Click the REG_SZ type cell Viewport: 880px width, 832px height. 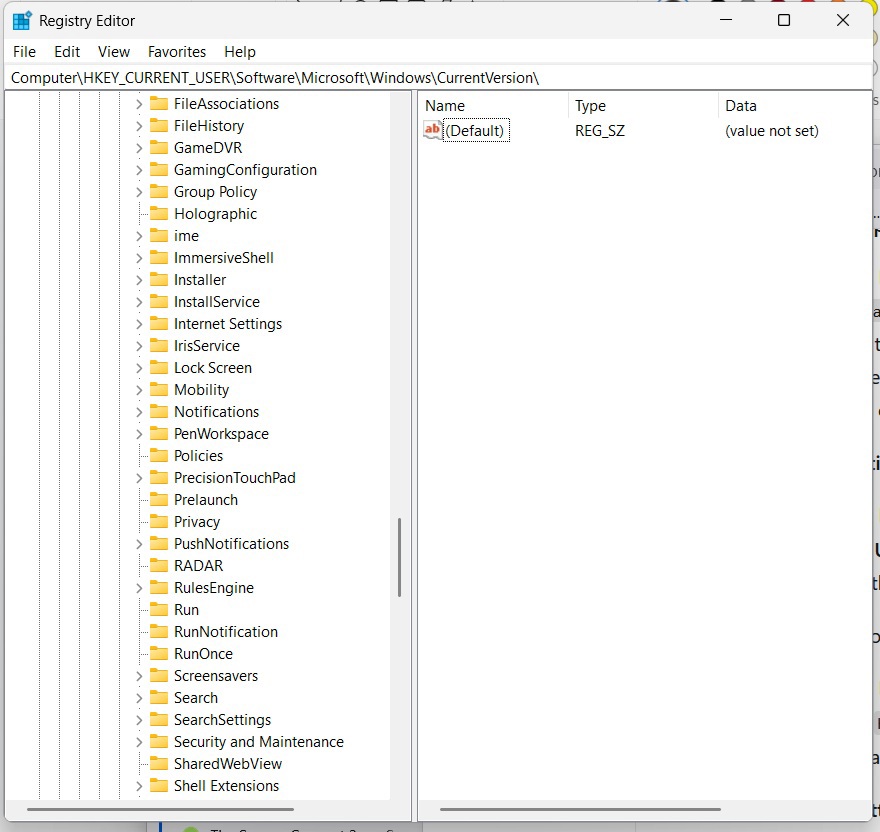[x=600, y=131]
